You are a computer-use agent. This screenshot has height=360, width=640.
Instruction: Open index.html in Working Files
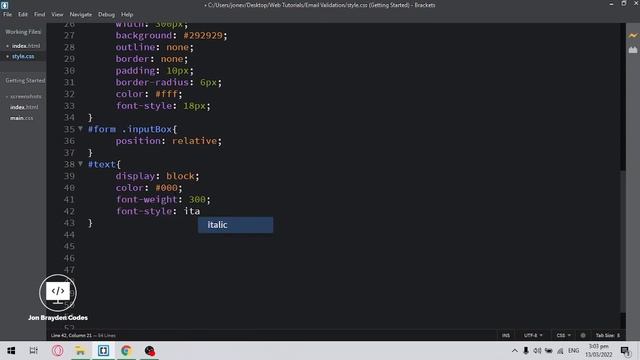26,46
